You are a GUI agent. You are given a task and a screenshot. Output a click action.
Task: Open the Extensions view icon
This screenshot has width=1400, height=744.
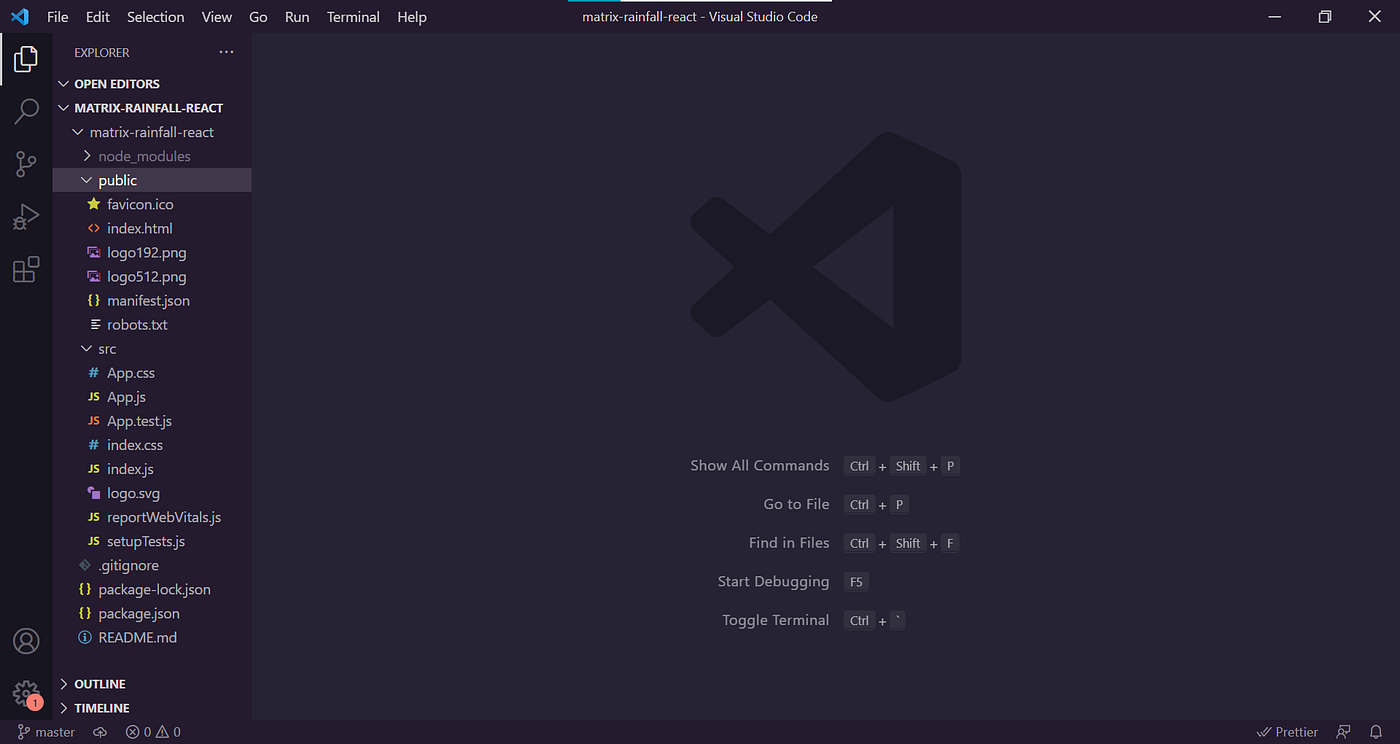[x=26, y=270]
